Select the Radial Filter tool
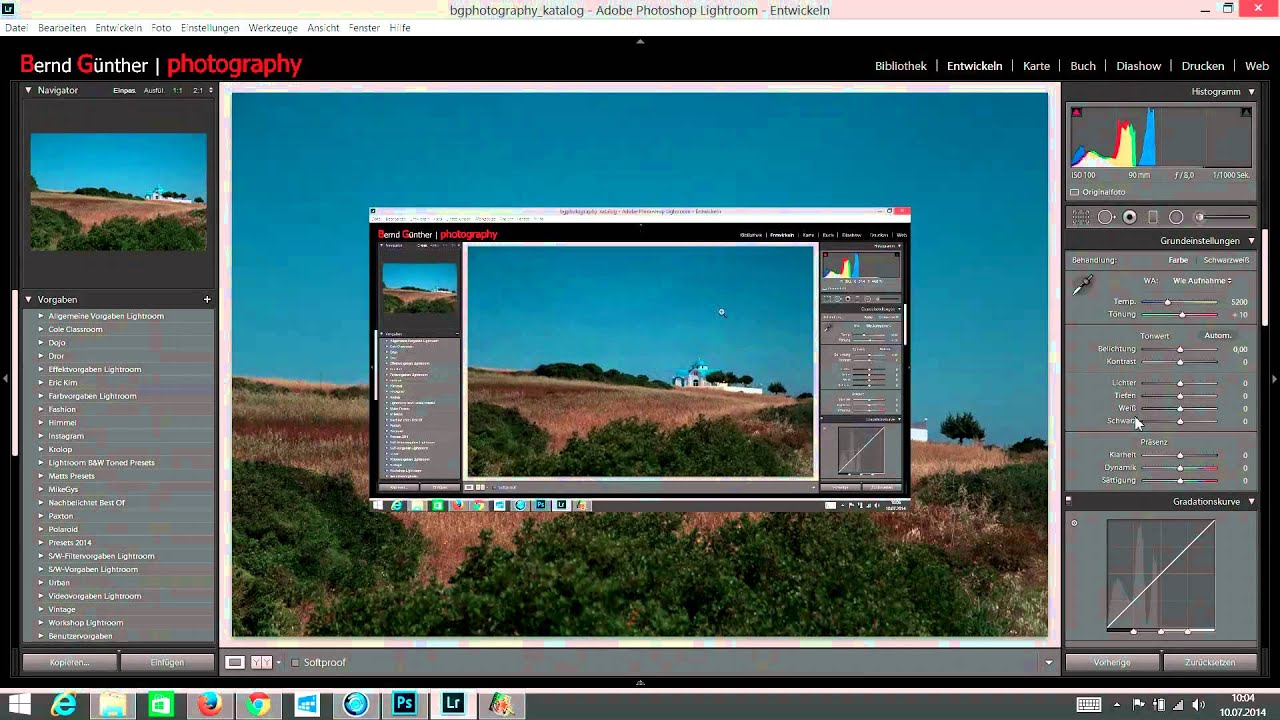 1176,217
